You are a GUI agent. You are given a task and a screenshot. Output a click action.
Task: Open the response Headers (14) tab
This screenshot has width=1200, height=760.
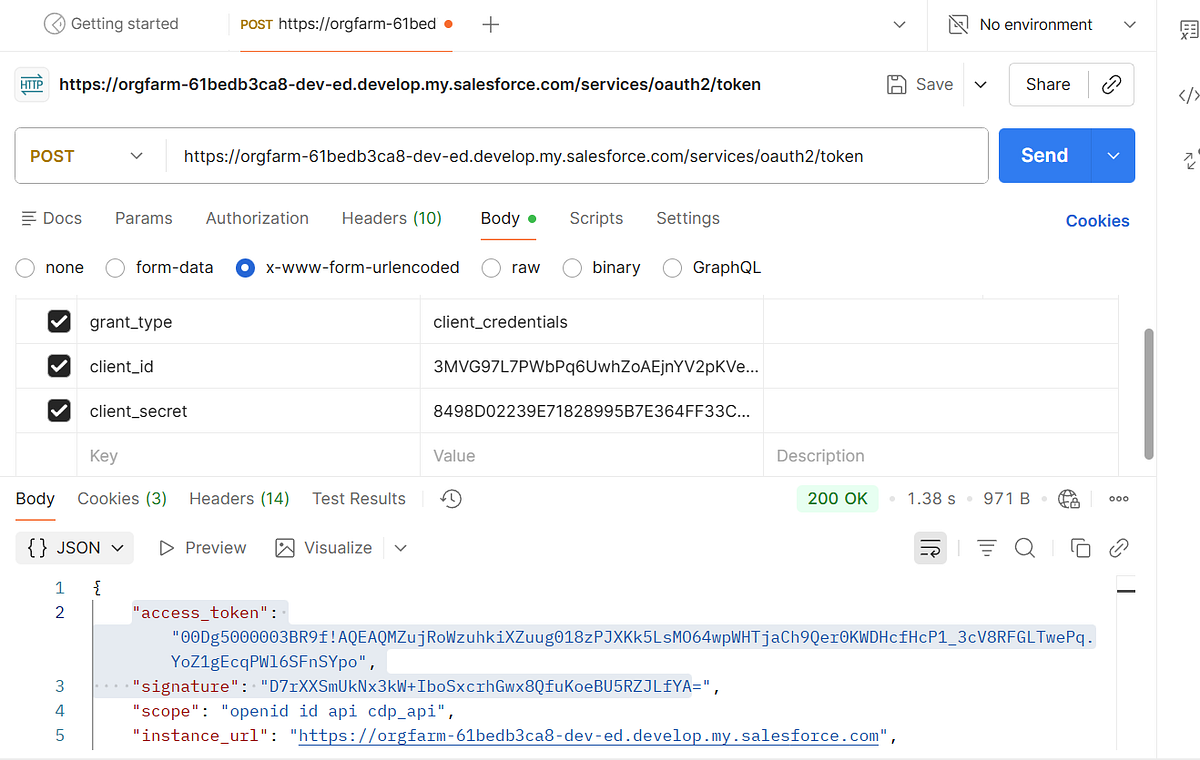239,498
